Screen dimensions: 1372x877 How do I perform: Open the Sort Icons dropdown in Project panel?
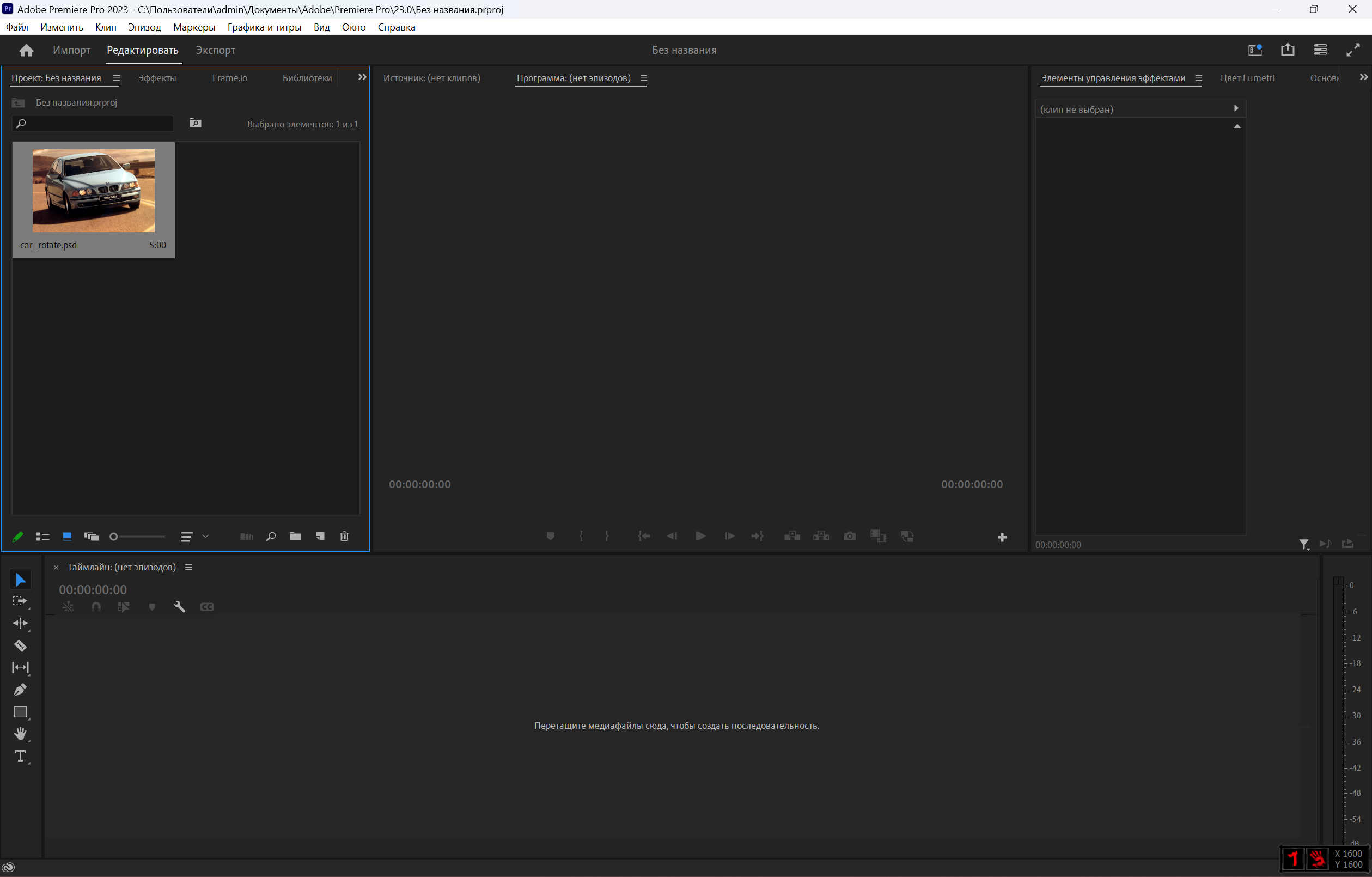(x=194, y=536)
